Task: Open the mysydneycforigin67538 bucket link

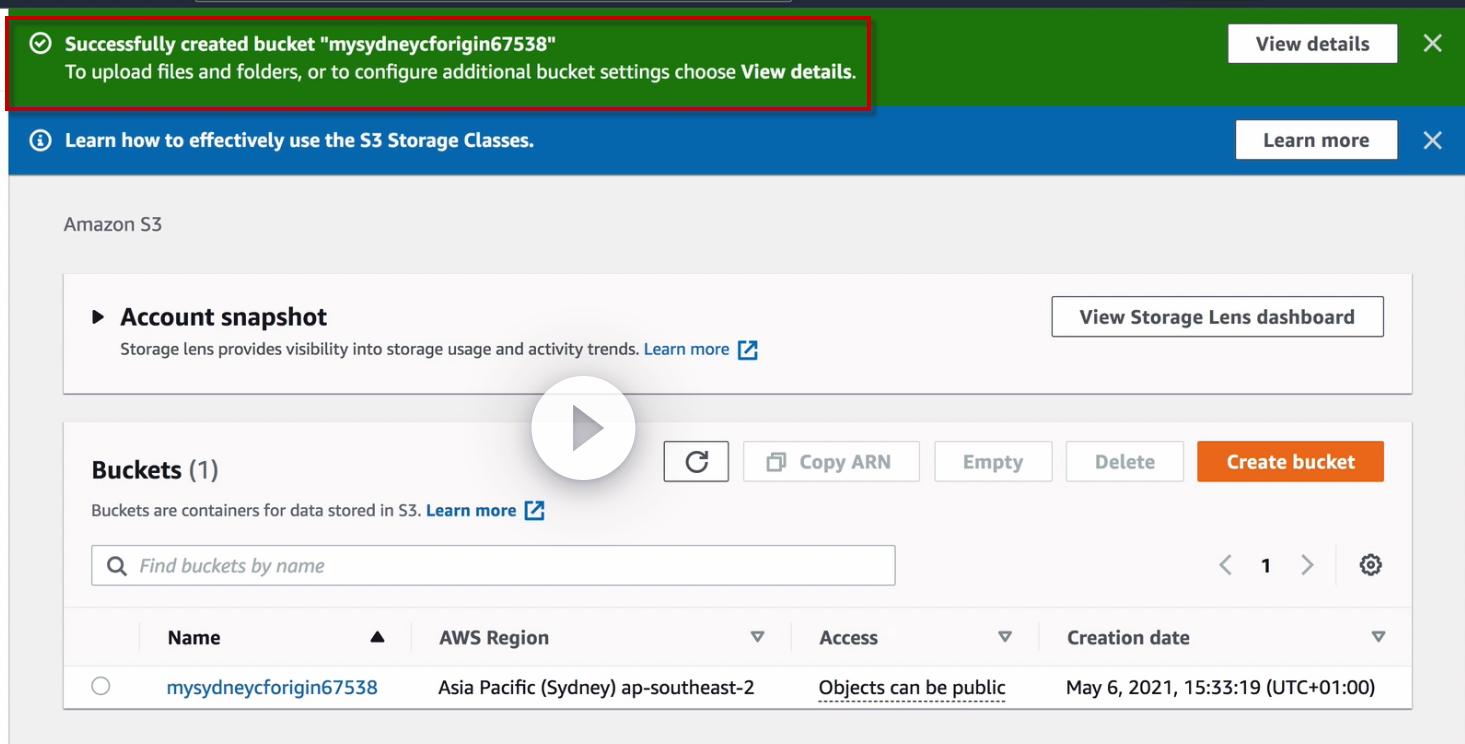Action: [x=272, y=687]
